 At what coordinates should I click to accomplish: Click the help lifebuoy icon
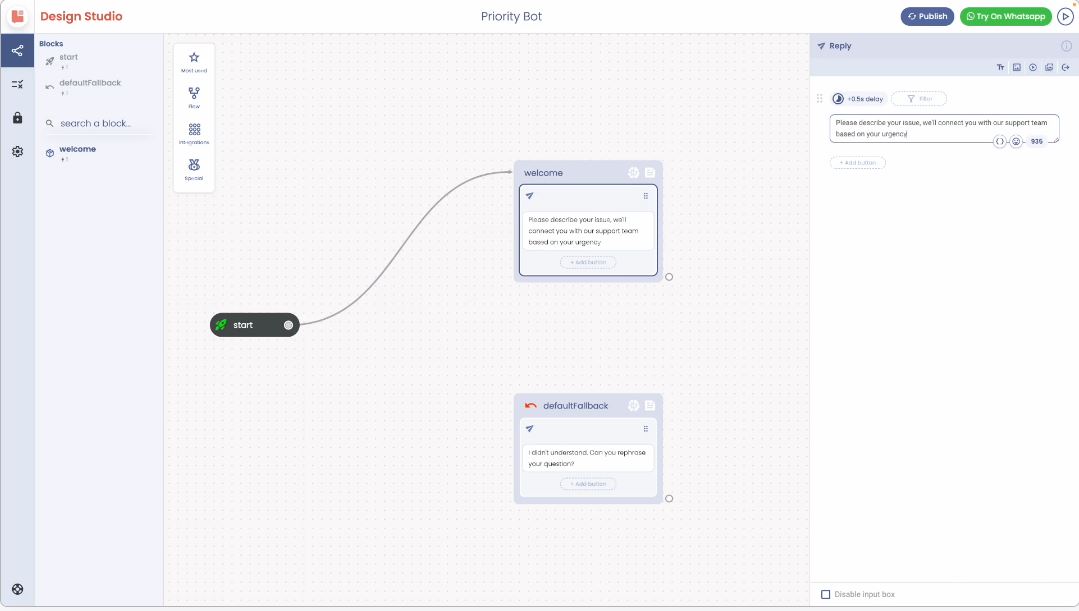pyautogui.click(x=17, y=589)
